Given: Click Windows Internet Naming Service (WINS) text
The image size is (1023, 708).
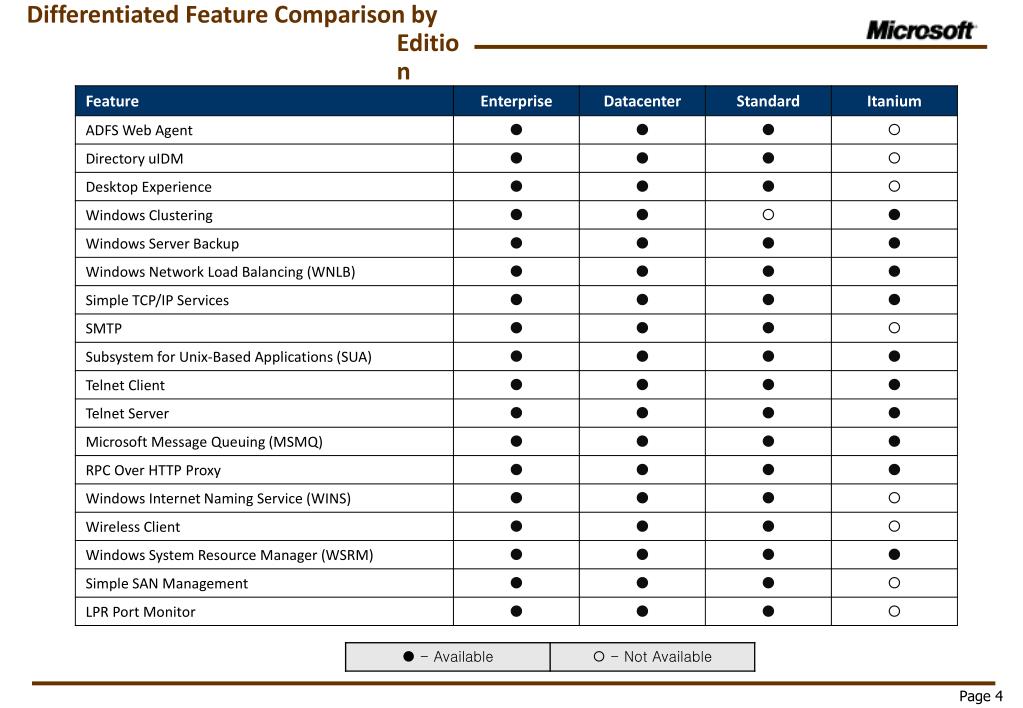Looking at the screenshot, I should click(x=218, y=499).
